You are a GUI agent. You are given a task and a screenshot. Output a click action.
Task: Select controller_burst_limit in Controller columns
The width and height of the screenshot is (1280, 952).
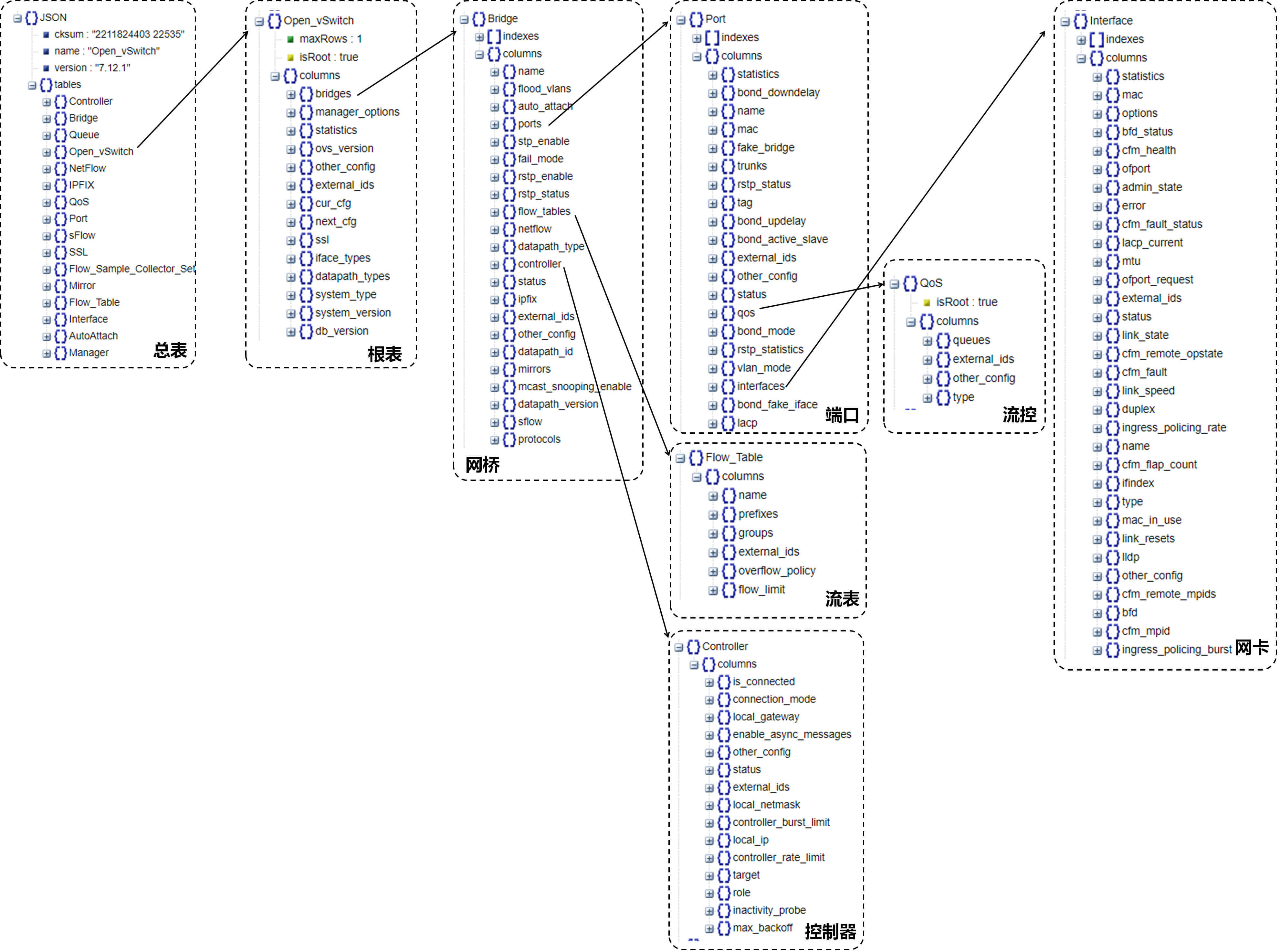[781, 822]
